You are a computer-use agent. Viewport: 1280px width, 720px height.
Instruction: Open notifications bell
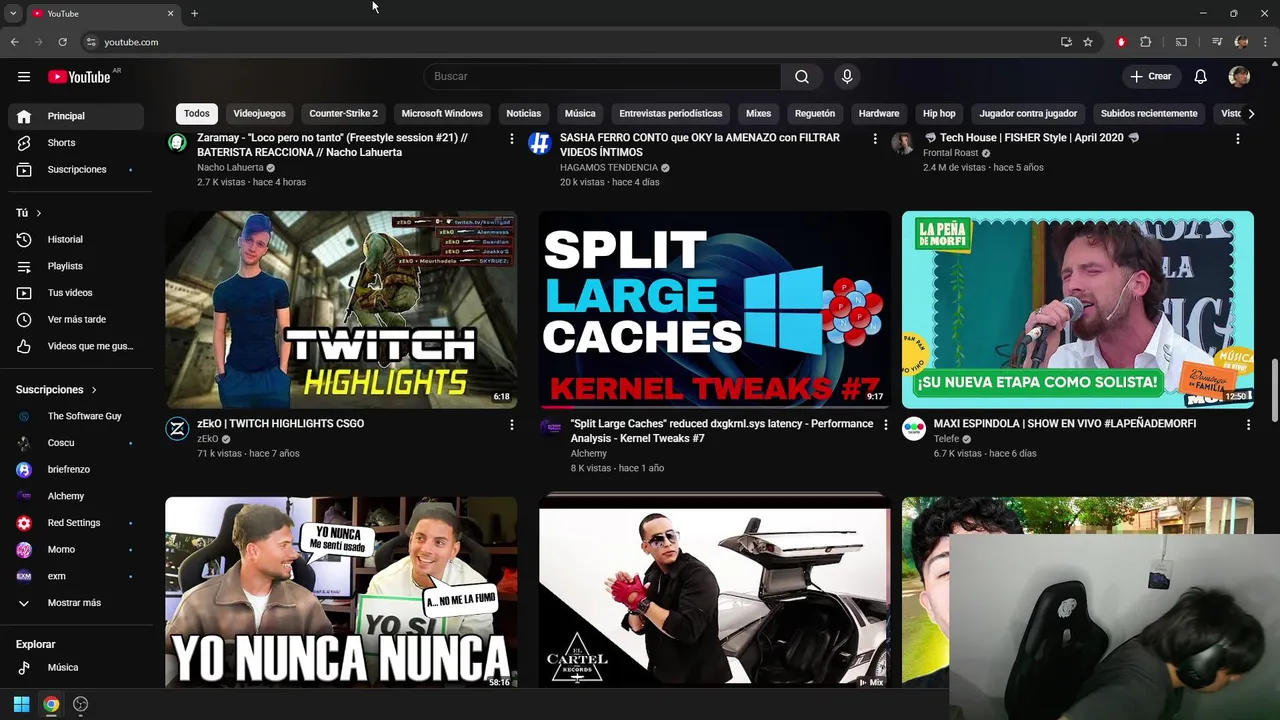click(x=1201, y=77)
